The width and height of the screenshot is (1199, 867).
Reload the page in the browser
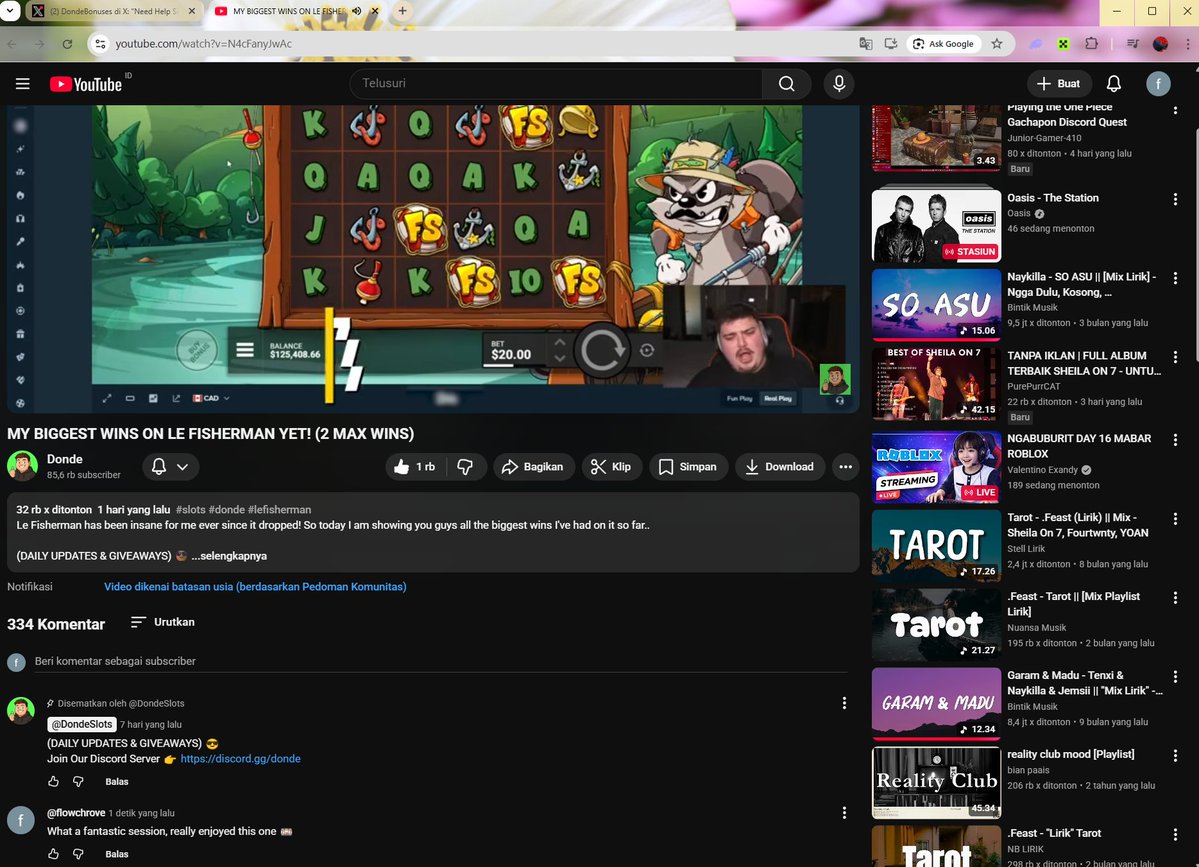(x=67, y=44)
